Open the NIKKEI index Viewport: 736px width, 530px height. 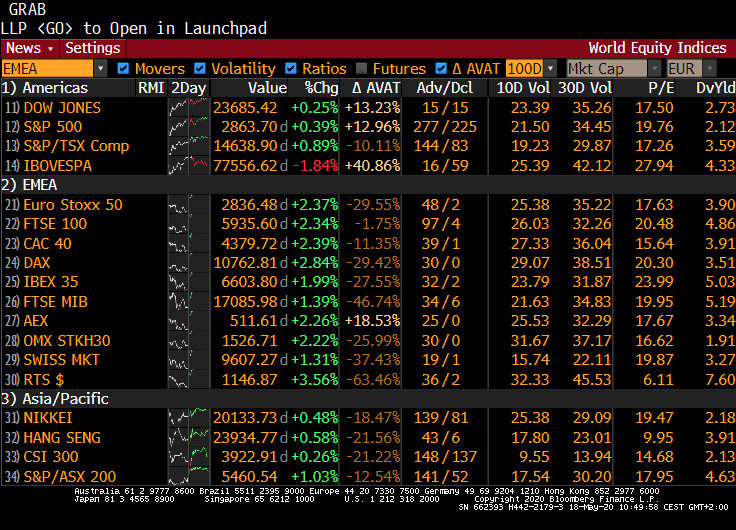pos(48,418)
